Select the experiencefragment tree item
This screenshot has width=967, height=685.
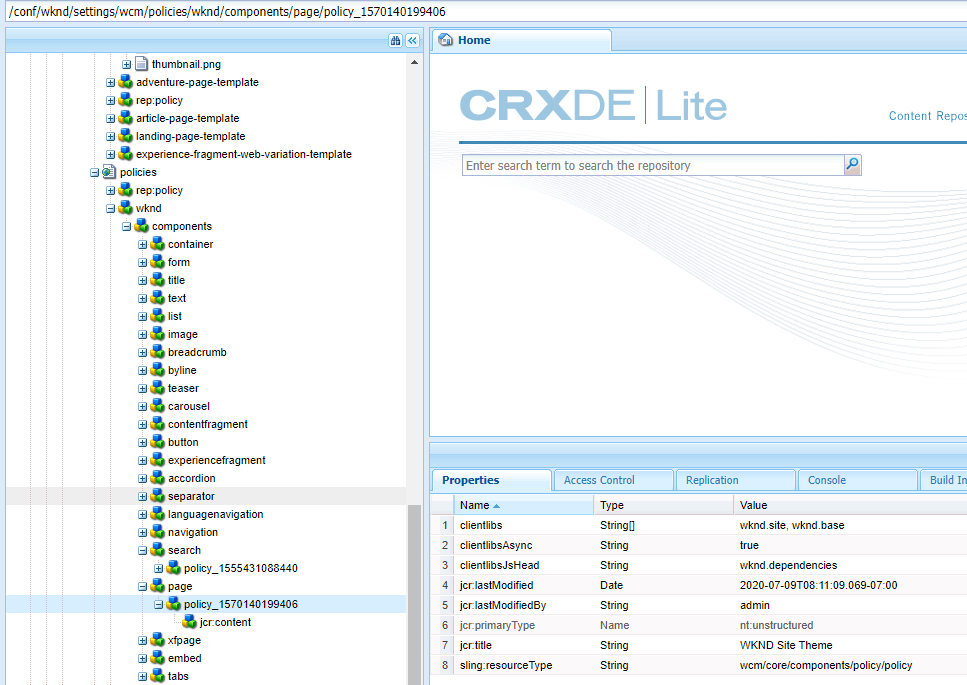point(216,460)
